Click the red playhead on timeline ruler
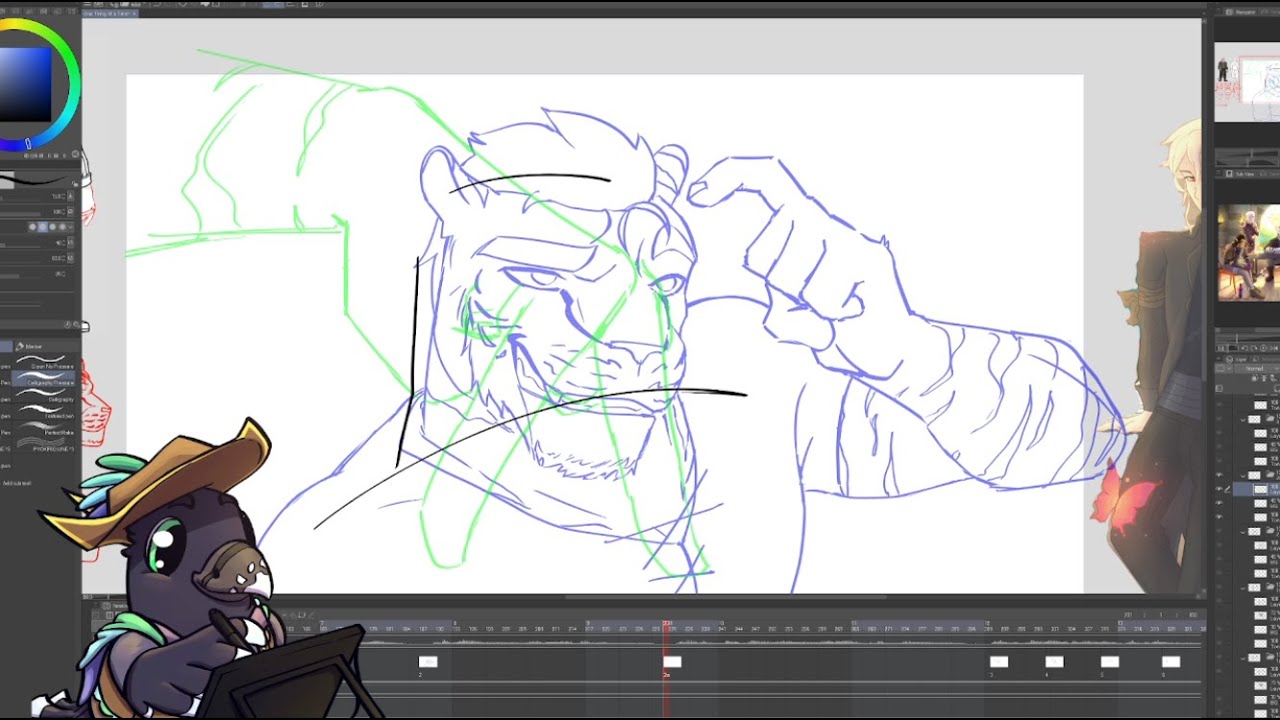1280x720 pixels. pyautogui.click(x=667, y=626)
